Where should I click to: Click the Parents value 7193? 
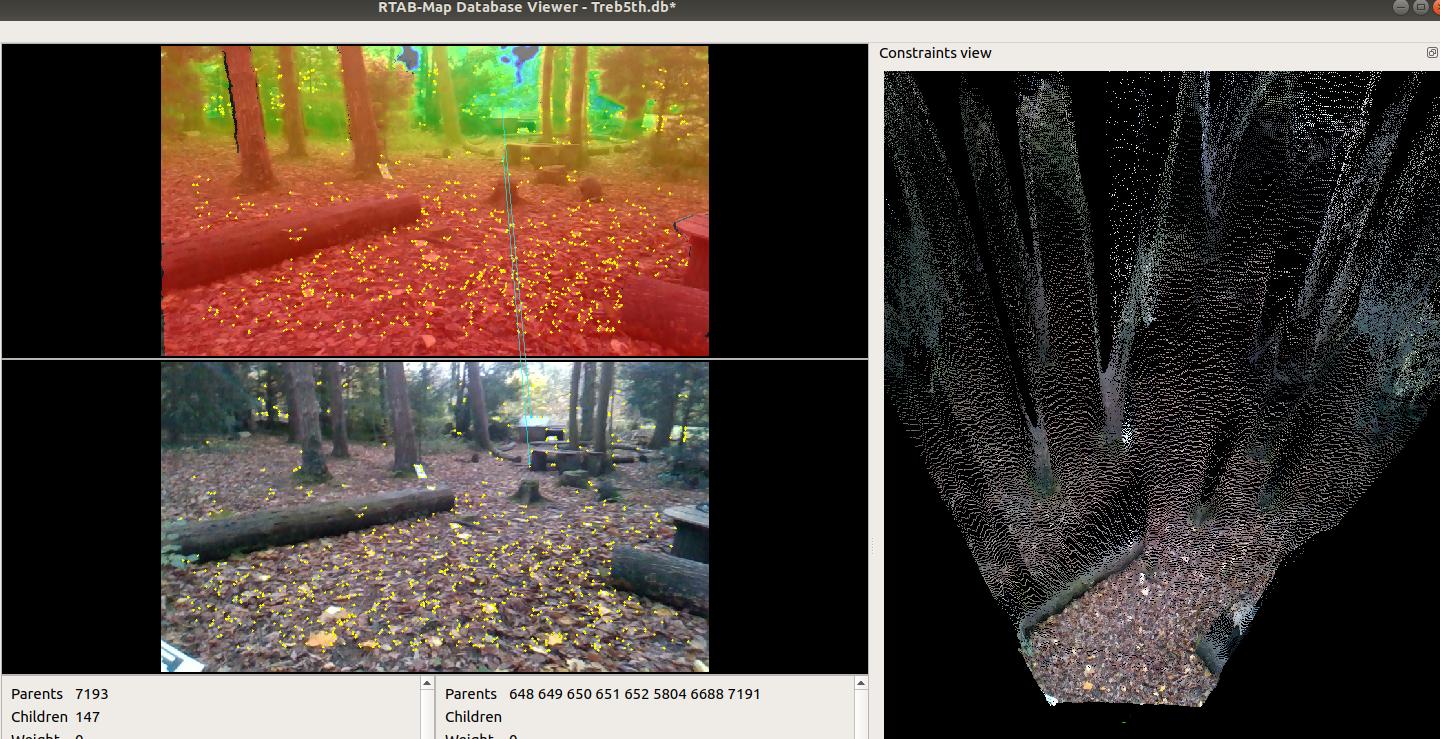pyautogui.click(x=91, y=694)
